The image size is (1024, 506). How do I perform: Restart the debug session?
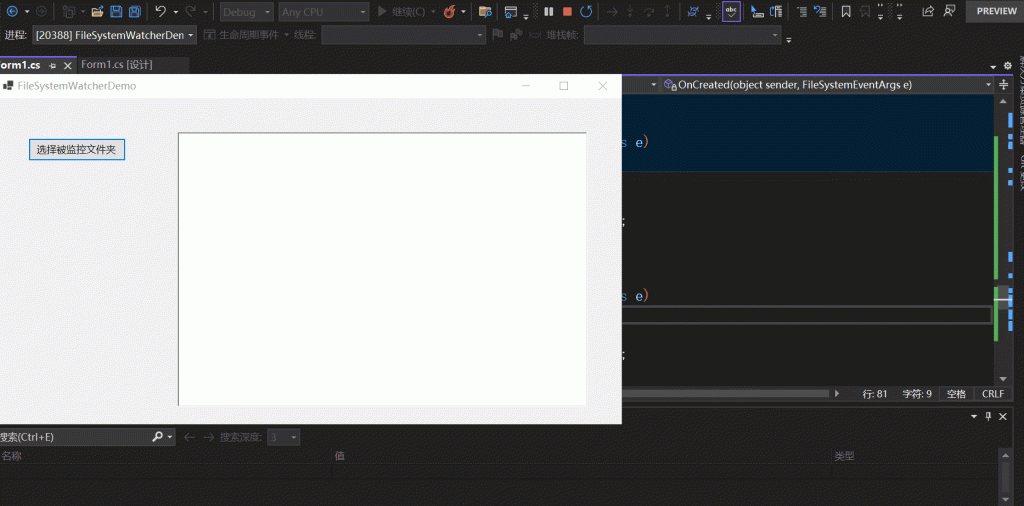click(586, 12)
